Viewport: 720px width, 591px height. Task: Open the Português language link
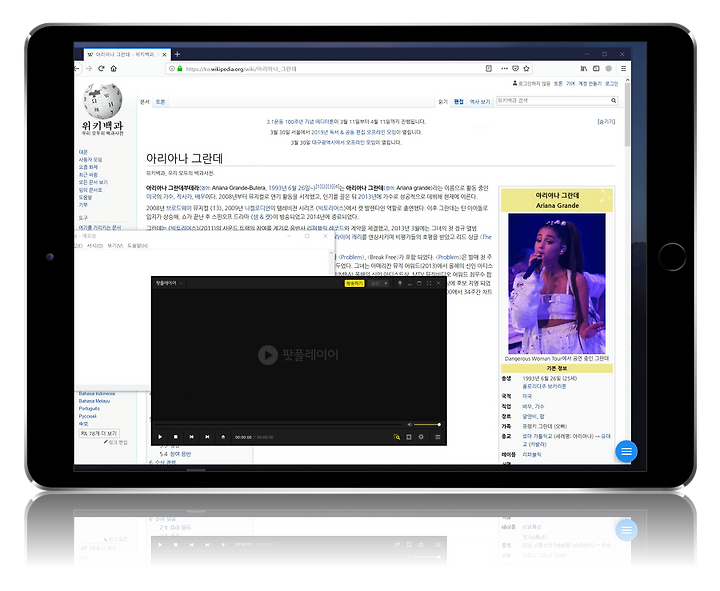(89, 409)
